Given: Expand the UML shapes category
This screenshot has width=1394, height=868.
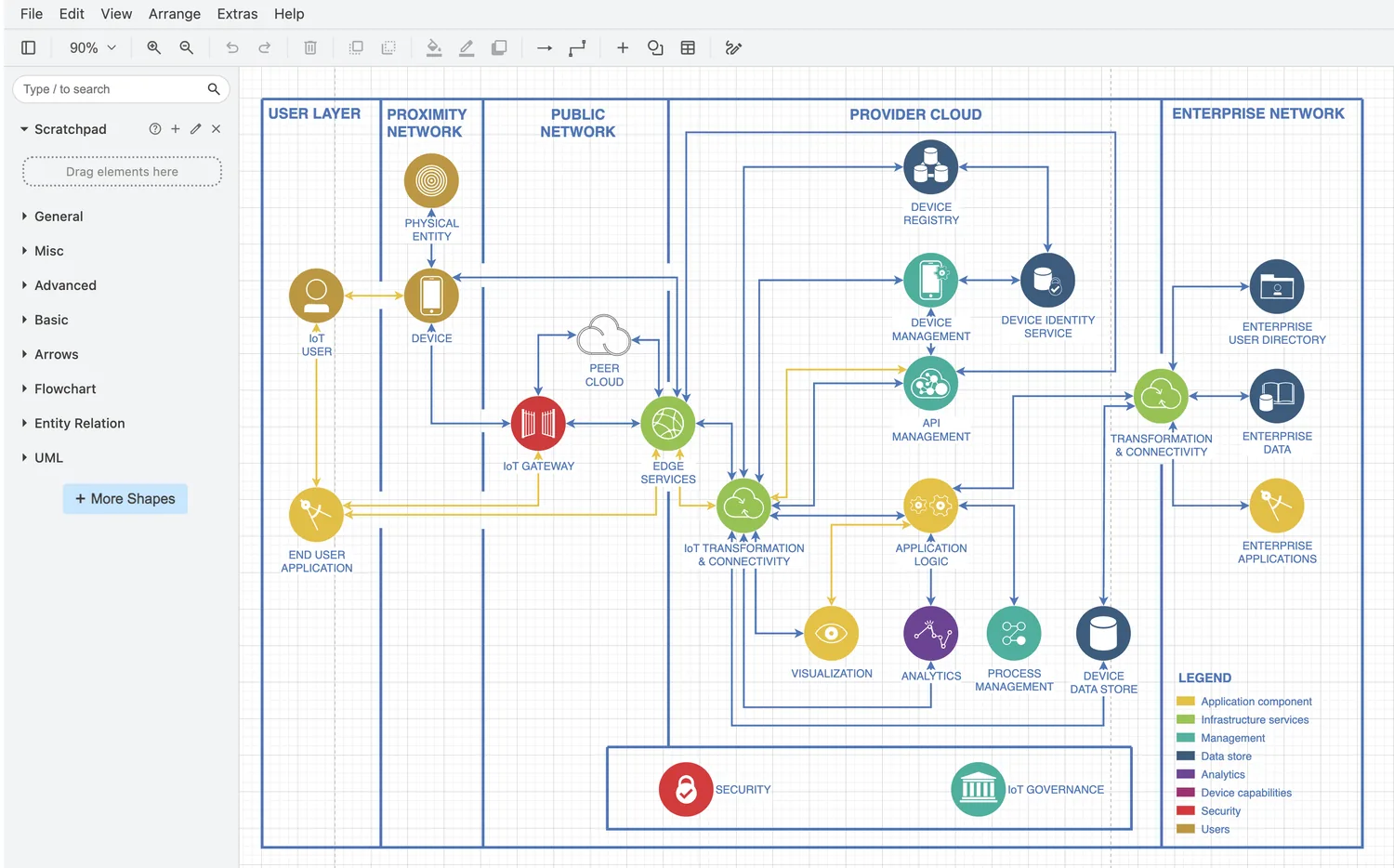Looking at the screenshot, I should (x=48, y=457).
